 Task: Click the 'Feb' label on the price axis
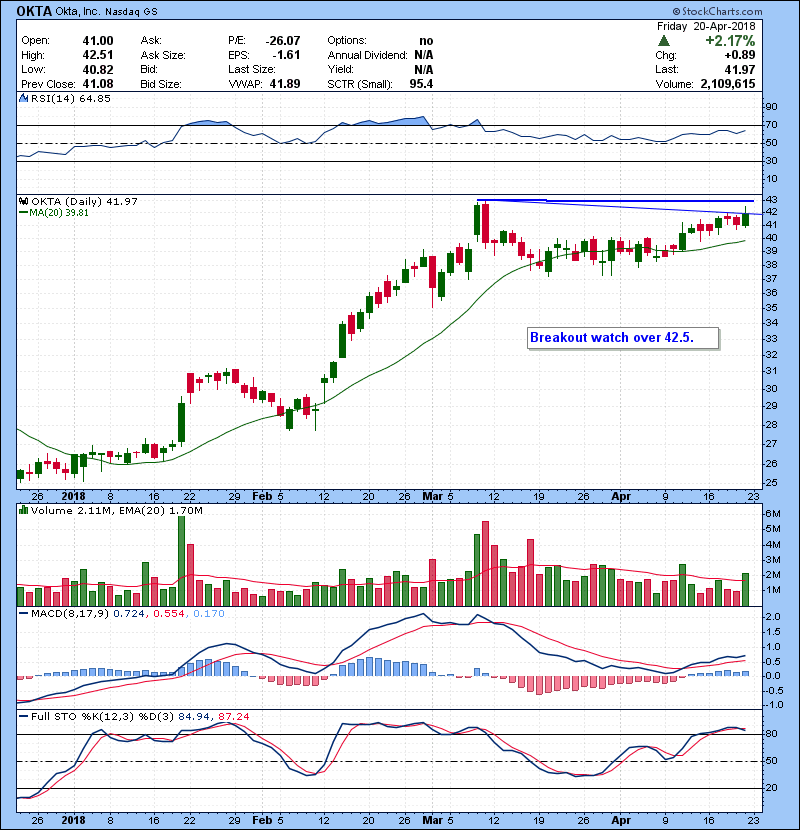coord(262,496)
